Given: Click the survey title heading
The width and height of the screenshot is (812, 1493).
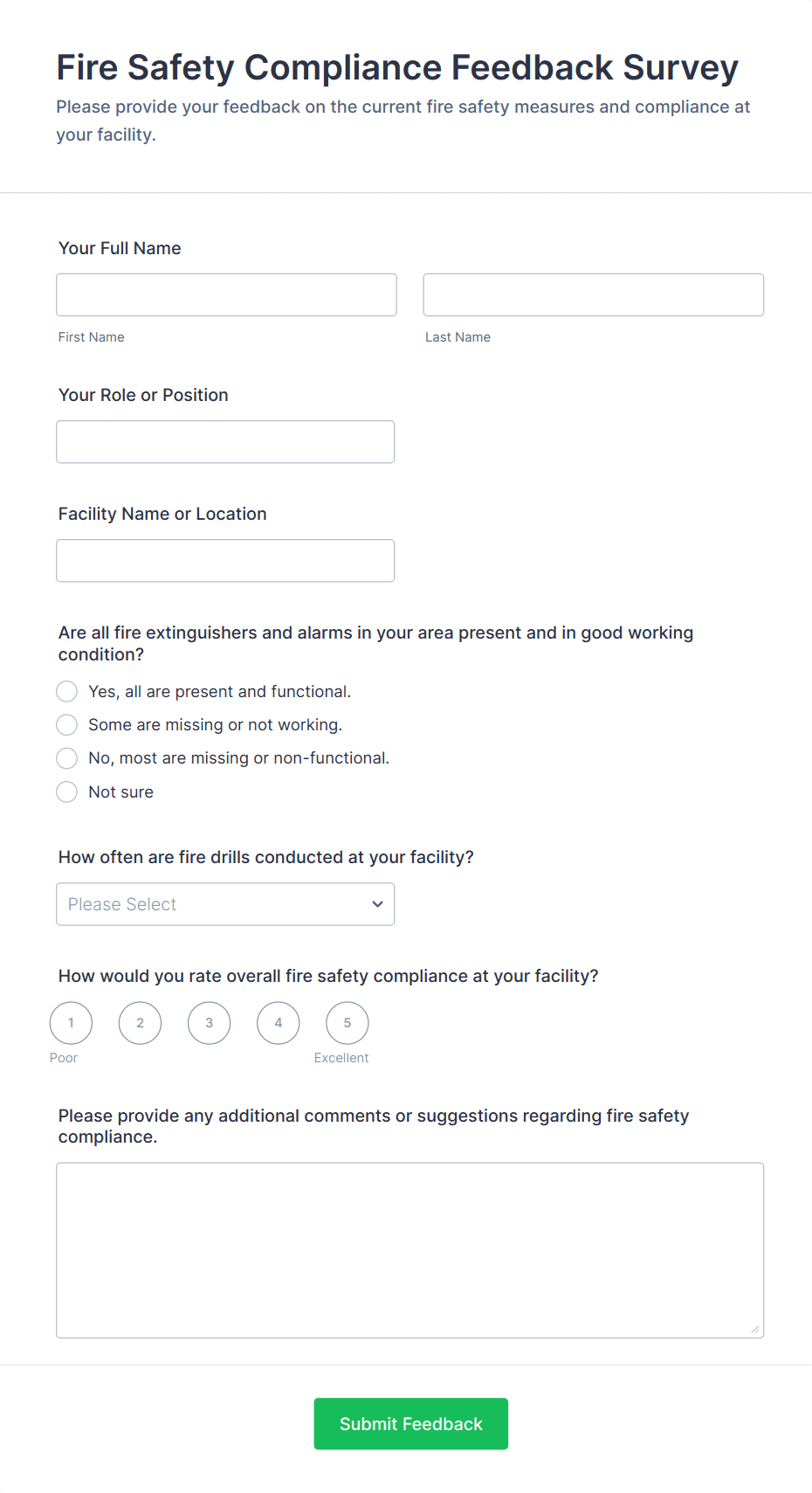Looking at the screenshot, I should [x=397, y=66].
